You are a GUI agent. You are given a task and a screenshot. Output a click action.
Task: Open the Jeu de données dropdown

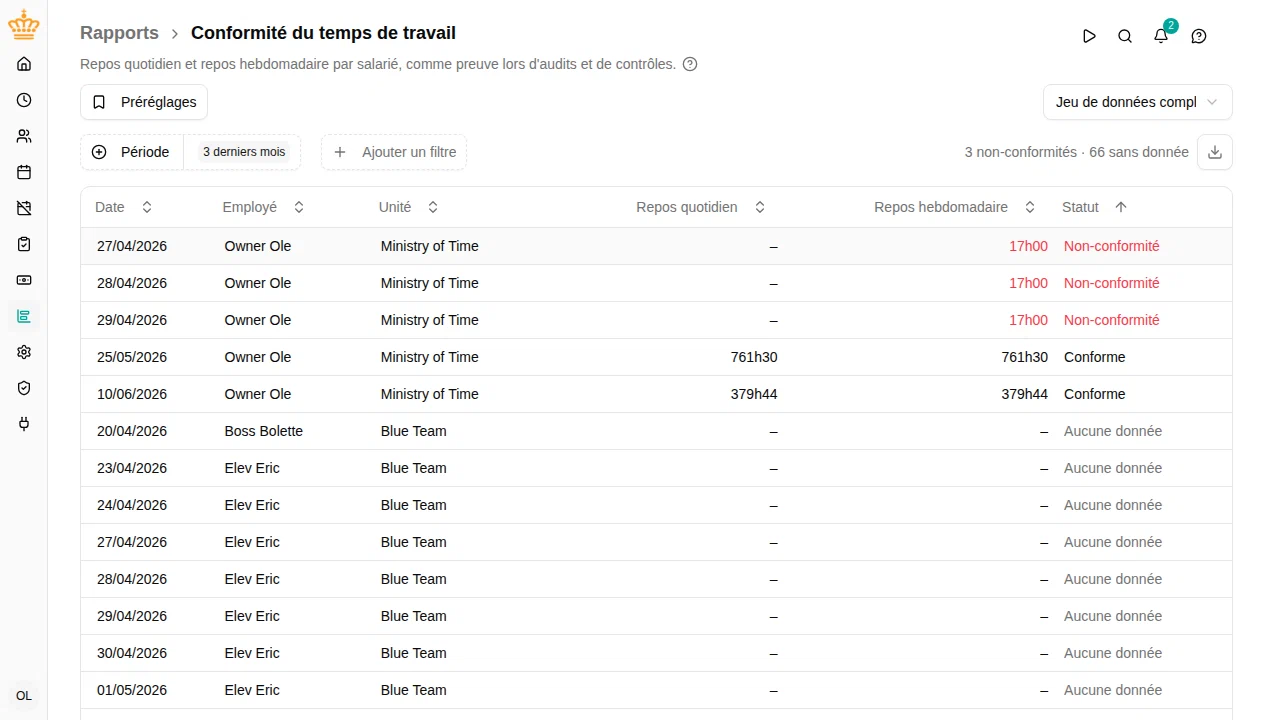[1137, 102]
